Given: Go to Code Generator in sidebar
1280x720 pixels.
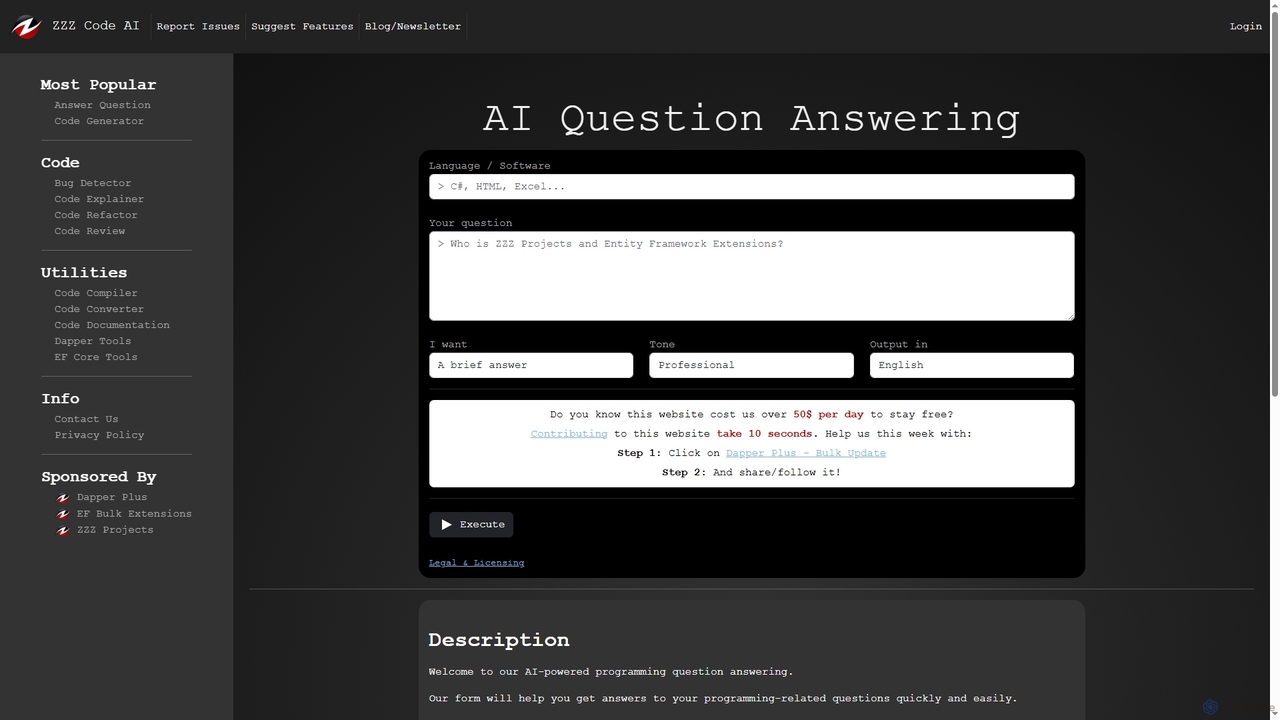Looking at the screenshot, I should click(99, 121).
